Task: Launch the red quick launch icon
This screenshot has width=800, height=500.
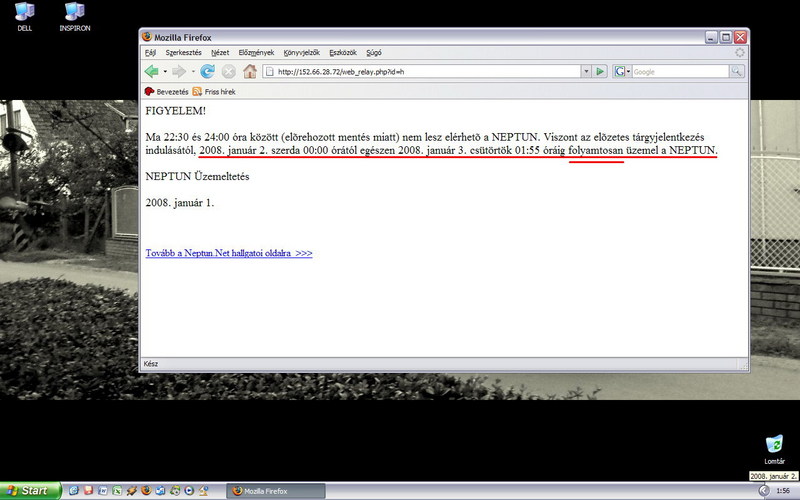Action: [x=88, y=490]
